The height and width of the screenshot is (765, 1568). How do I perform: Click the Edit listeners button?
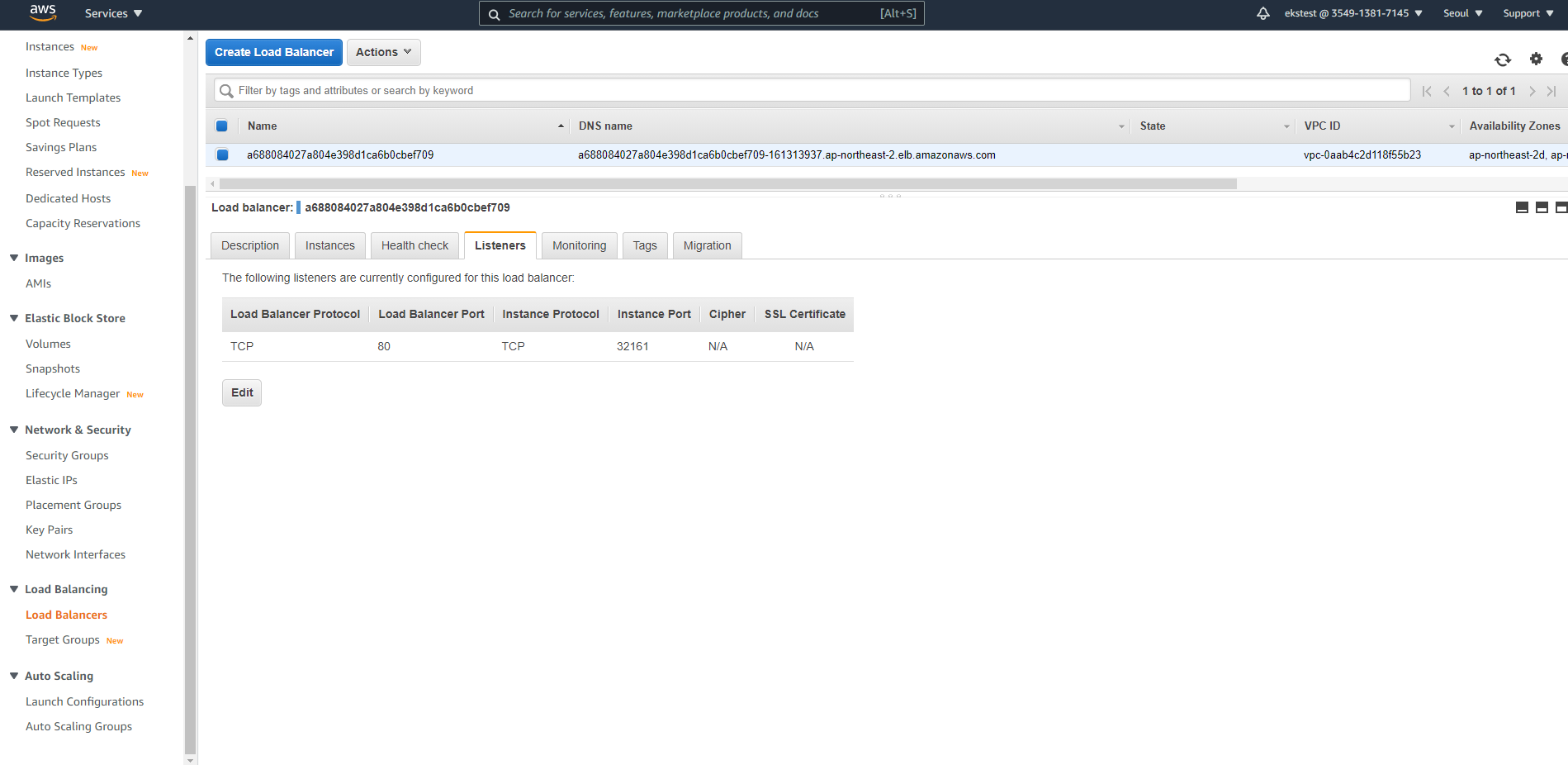pos(242,392)
